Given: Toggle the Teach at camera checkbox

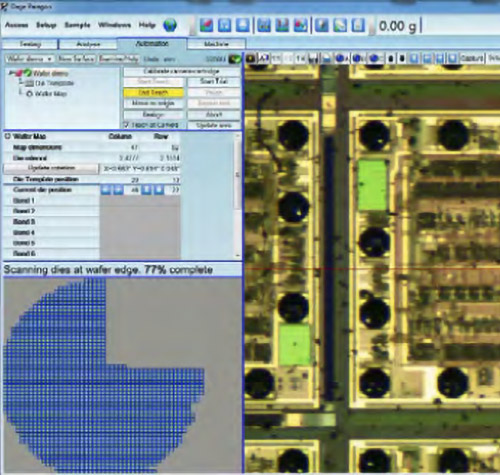Looking at the screenshot, I should 126,125.
